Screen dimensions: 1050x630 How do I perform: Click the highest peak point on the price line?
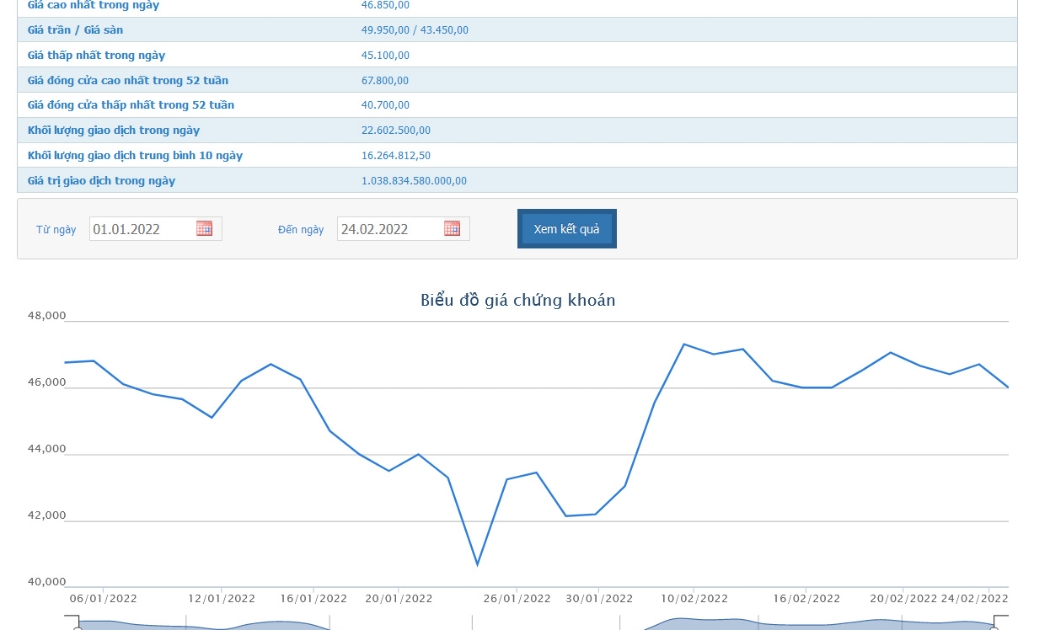pyautogui.click(x=684, y=344)
